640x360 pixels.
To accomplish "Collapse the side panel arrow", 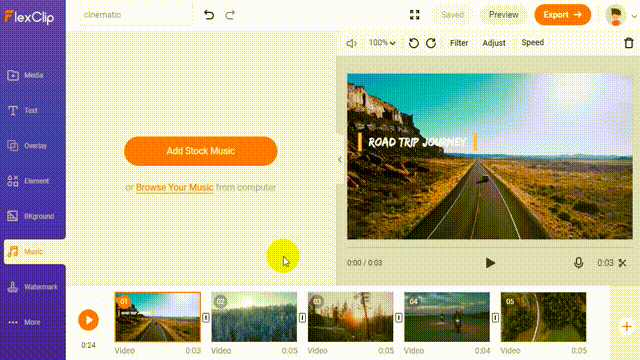I will click(x=340, y=160).
